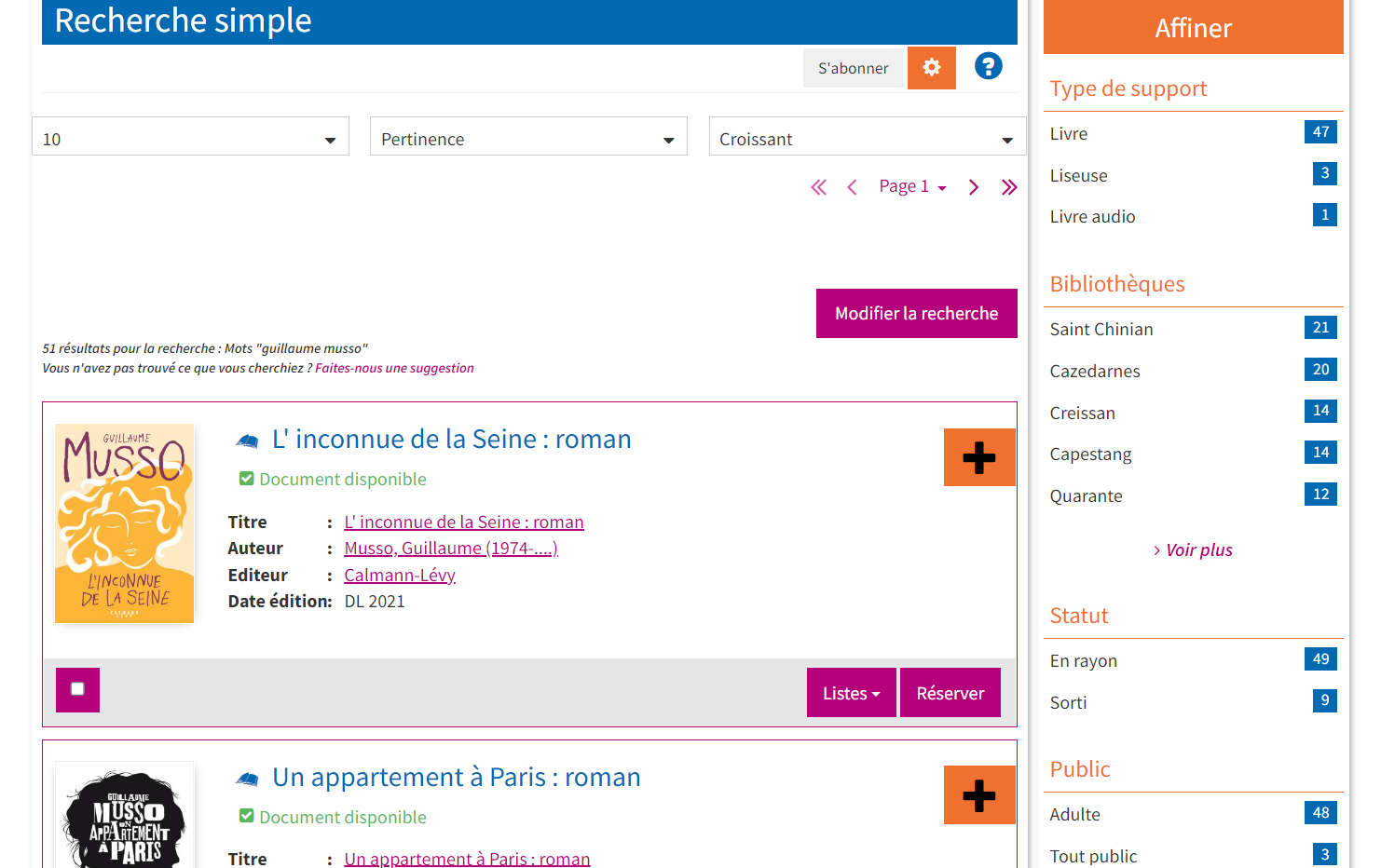The height and width of the screenshot is (868, 1381).
Task: Add "L' inconnue de la Seine" via plus icon
Action: [x=979, y=457]
